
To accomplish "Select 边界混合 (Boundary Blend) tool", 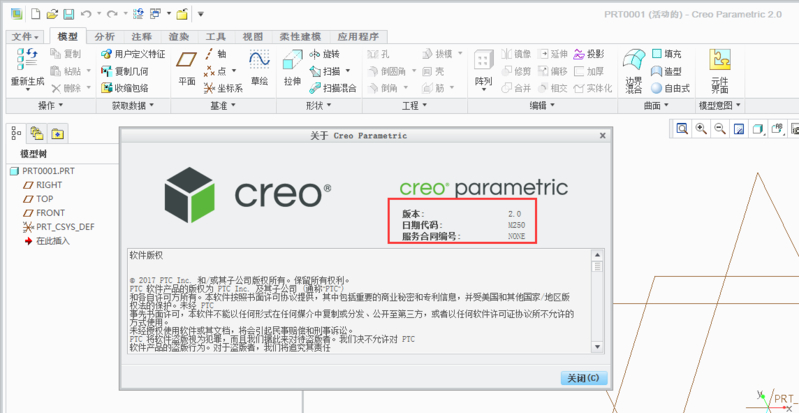I will (634, 71).
